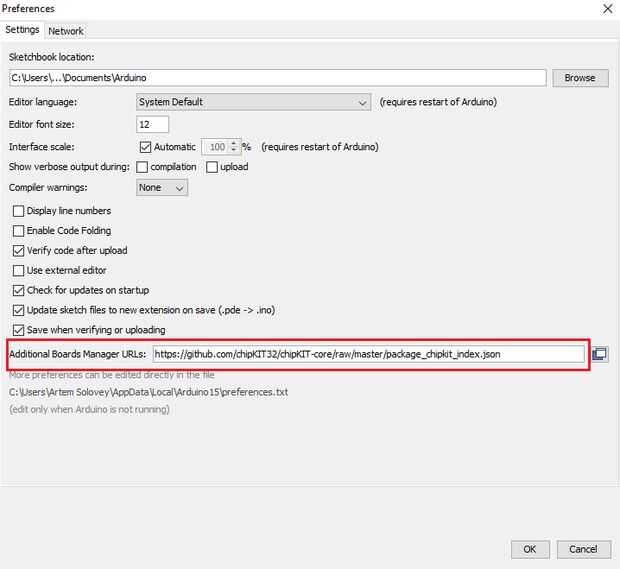Check Use external editor
This screenshot has width=620, height=569.
coord(18,270)
